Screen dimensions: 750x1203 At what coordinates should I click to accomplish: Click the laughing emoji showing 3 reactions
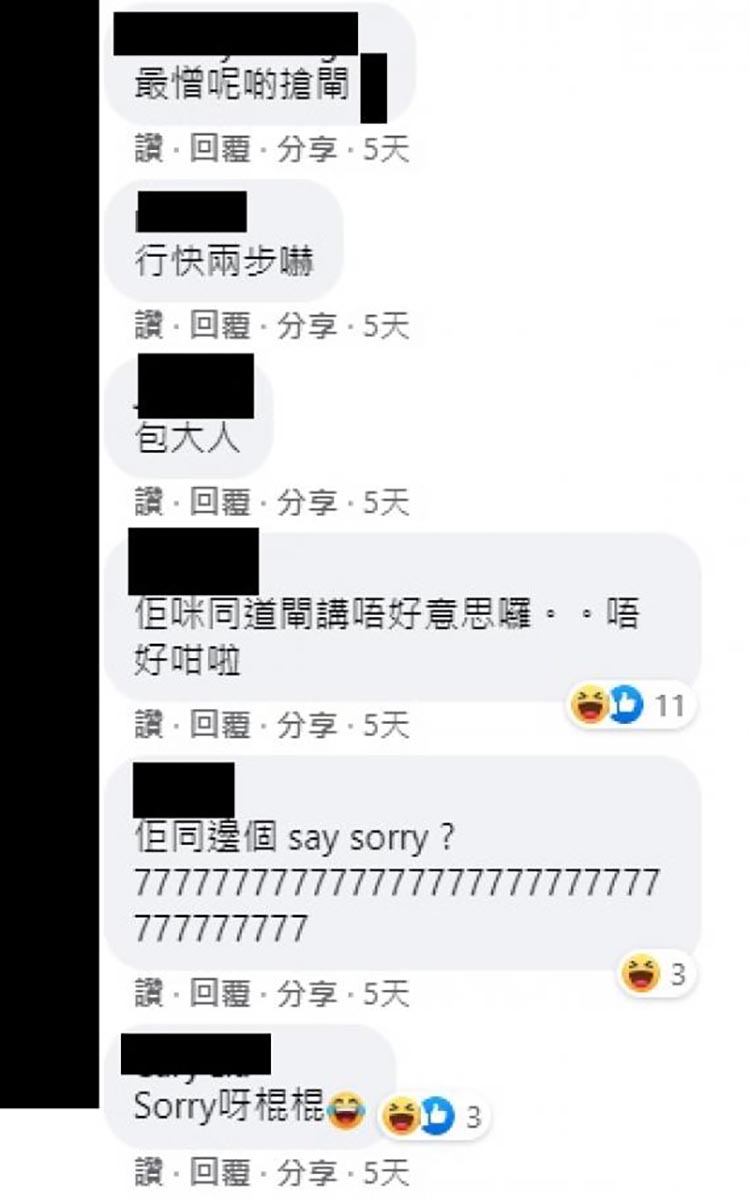click(640, 974)
